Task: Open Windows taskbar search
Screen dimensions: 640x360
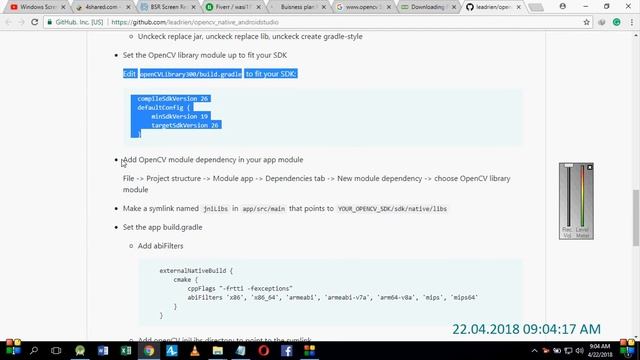Action: point(34,351)
